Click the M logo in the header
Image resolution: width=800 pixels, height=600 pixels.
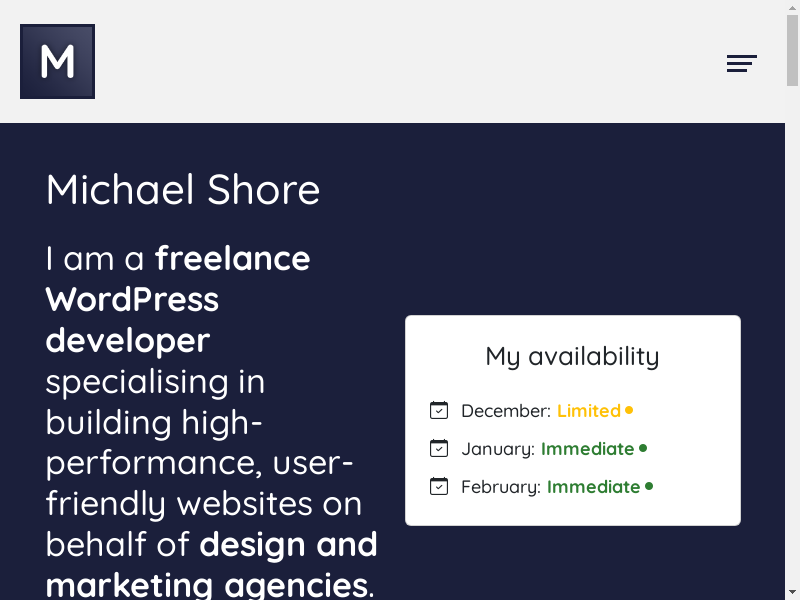[57, 62]
